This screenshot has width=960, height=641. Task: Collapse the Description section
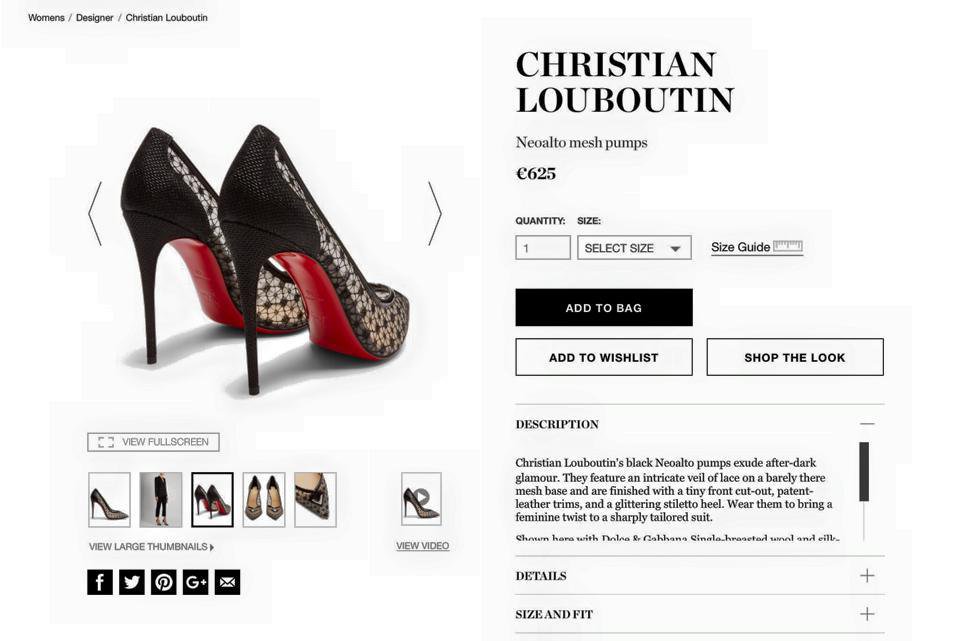[x=867, y=424]
